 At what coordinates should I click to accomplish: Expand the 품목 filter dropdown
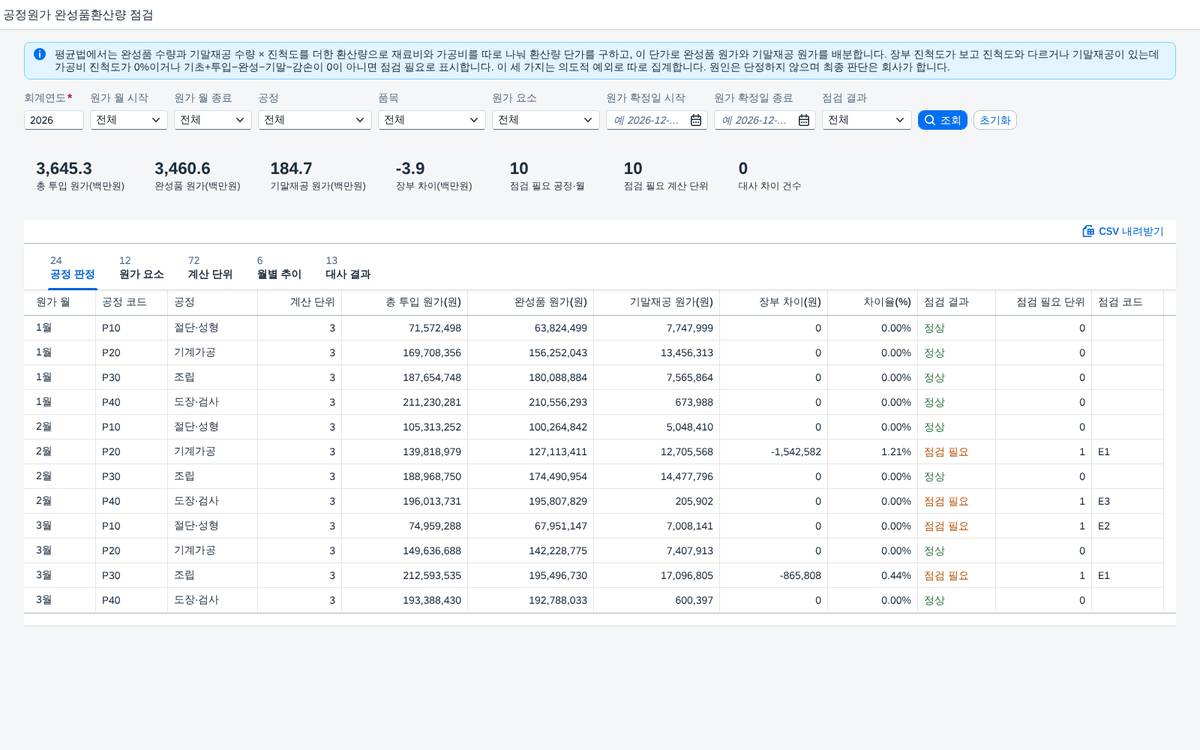(432, 120)
